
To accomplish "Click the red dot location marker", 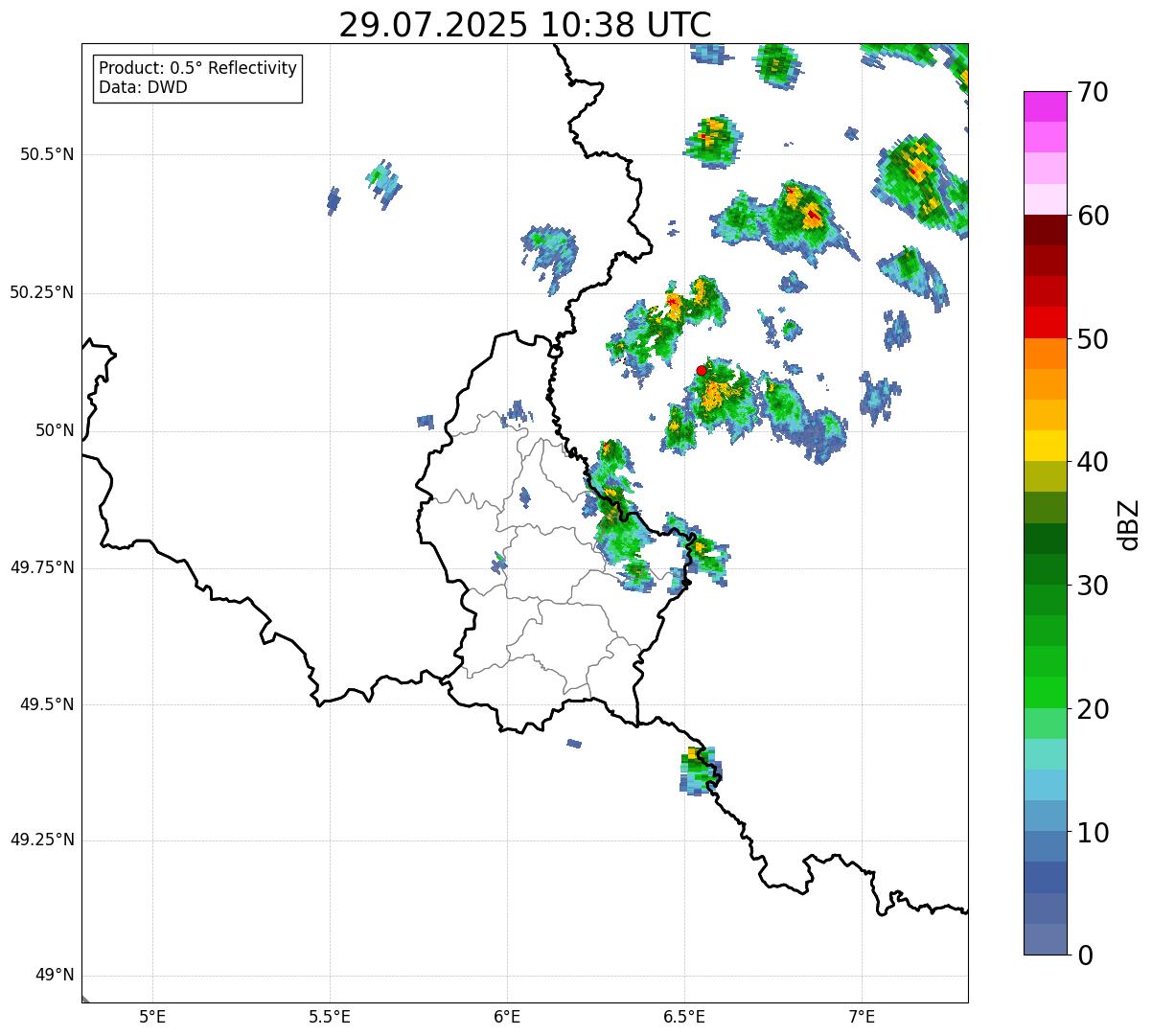I will [x=702, y=370].
